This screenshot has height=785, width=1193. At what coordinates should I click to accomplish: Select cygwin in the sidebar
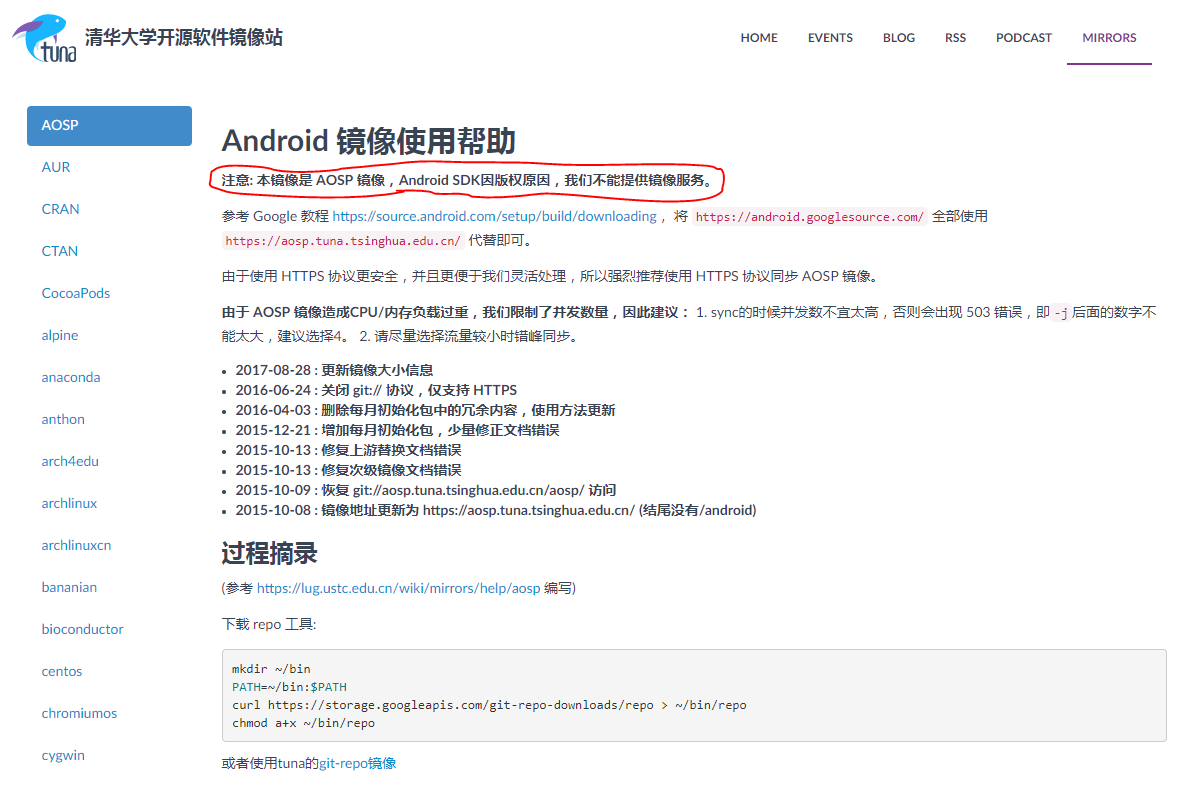coord(63,755)
